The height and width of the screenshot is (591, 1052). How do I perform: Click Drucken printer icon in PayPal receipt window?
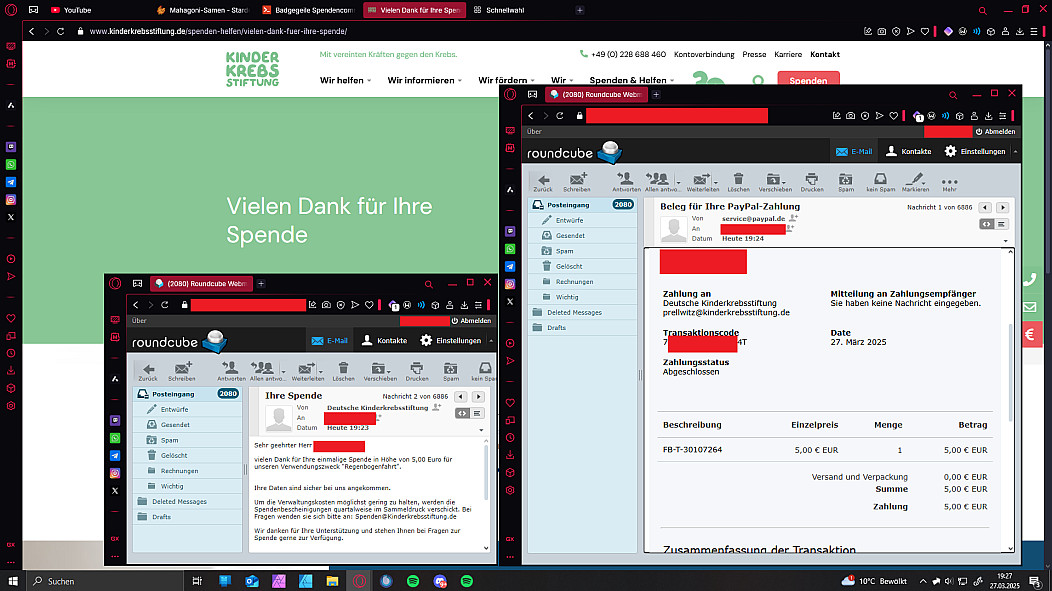(x=812, y=180)
